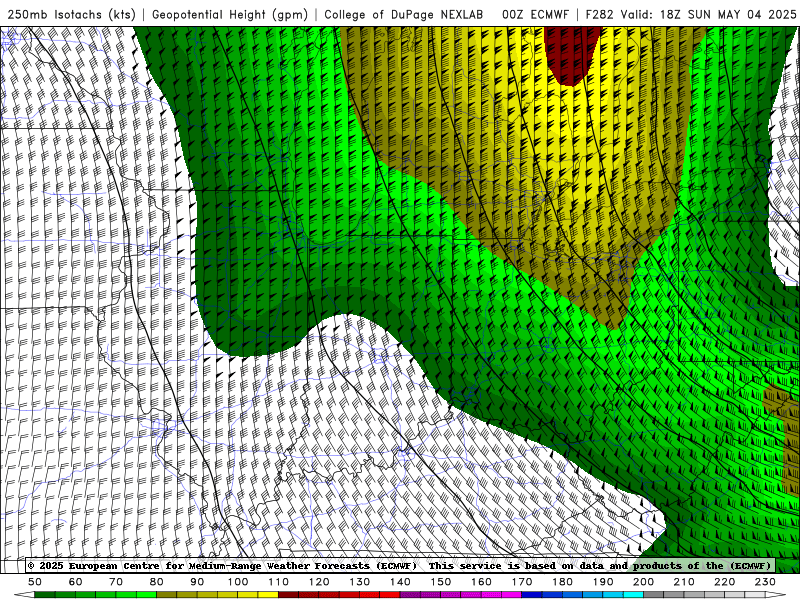Click the "00Z ECMWF" model run label

point(535,14)
